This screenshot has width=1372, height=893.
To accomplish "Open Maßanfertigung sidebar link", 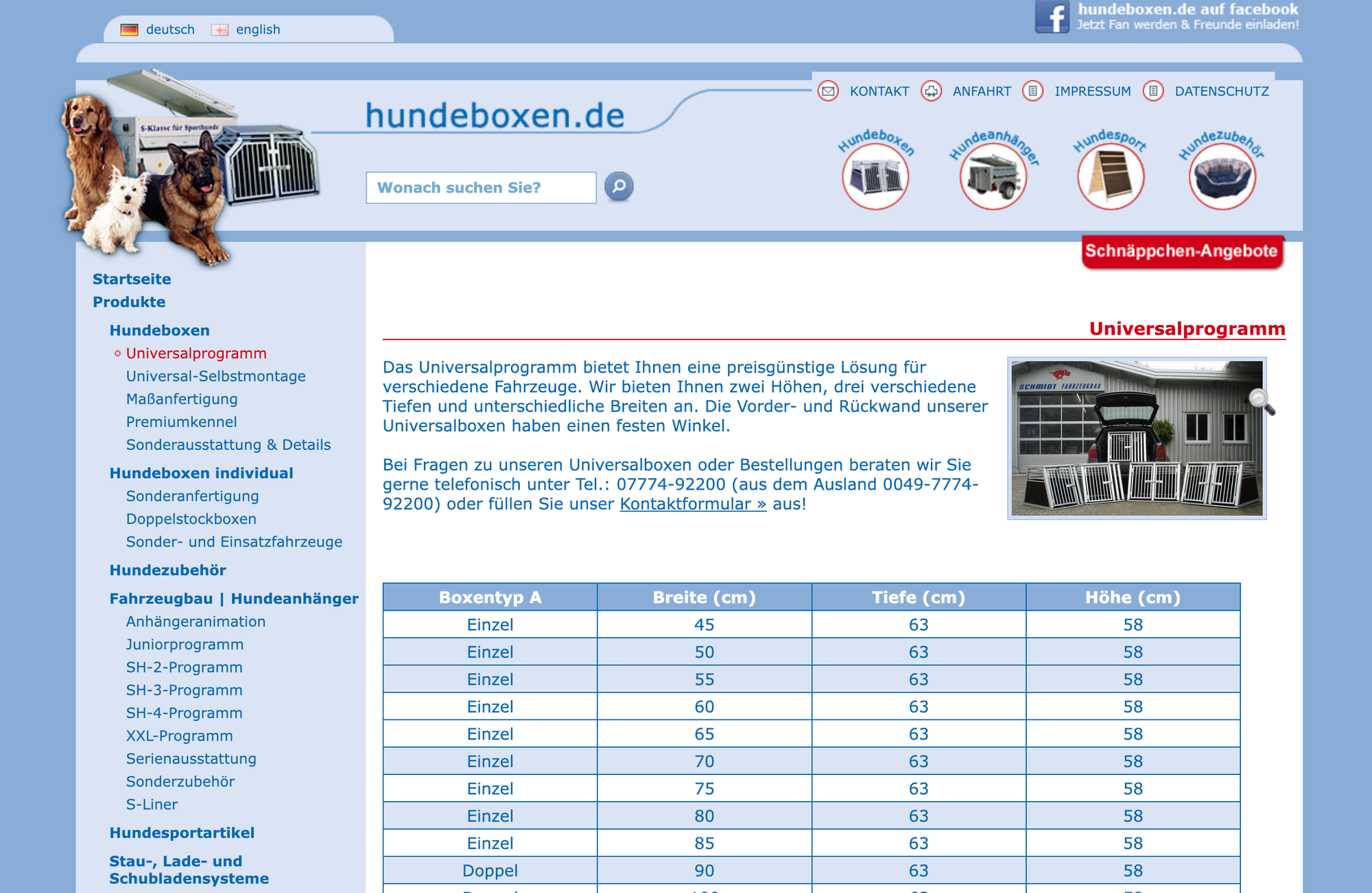I will [x=182, y=399].
